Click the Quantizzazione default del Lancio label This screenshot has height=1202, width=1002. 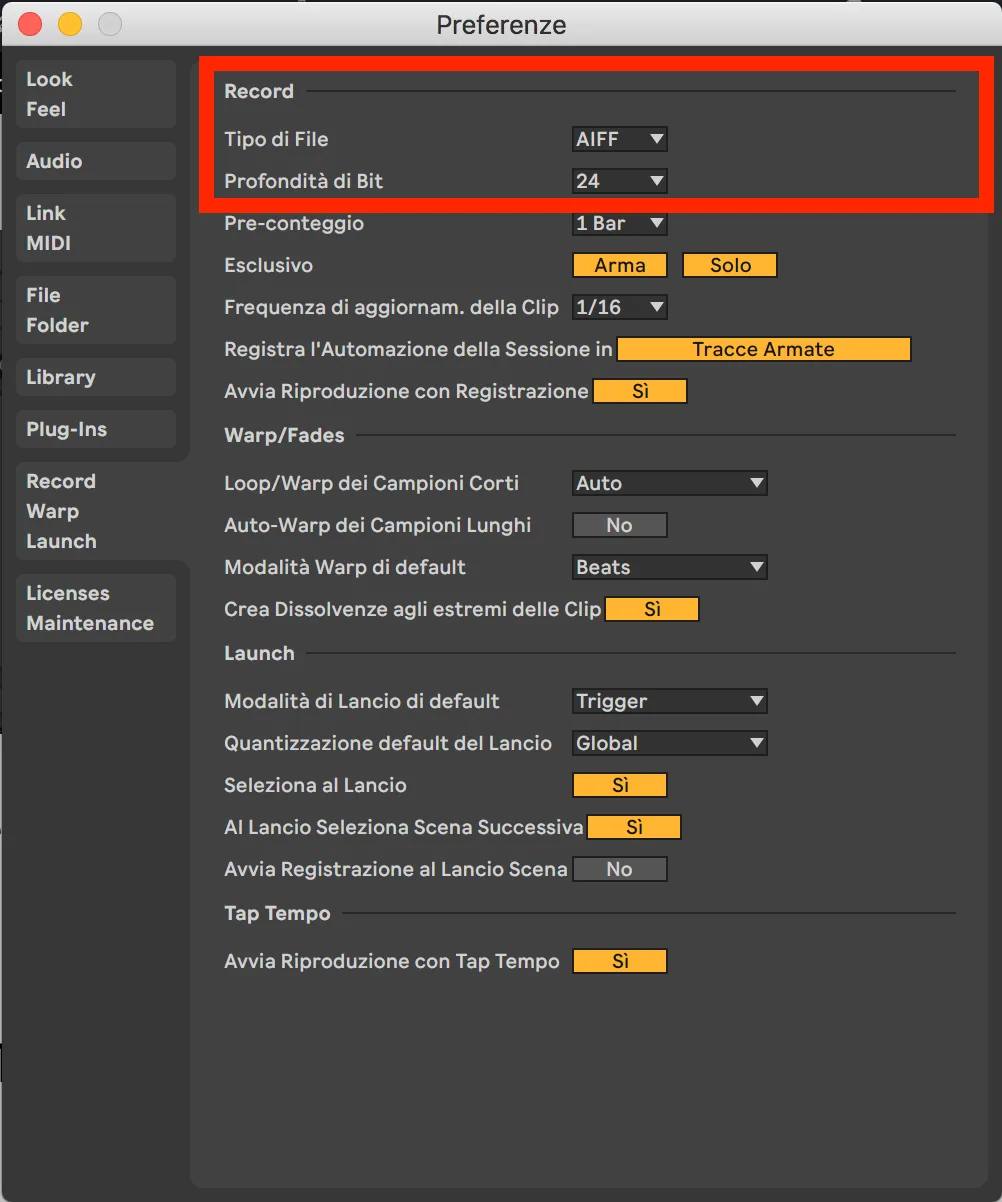(388, 743)
